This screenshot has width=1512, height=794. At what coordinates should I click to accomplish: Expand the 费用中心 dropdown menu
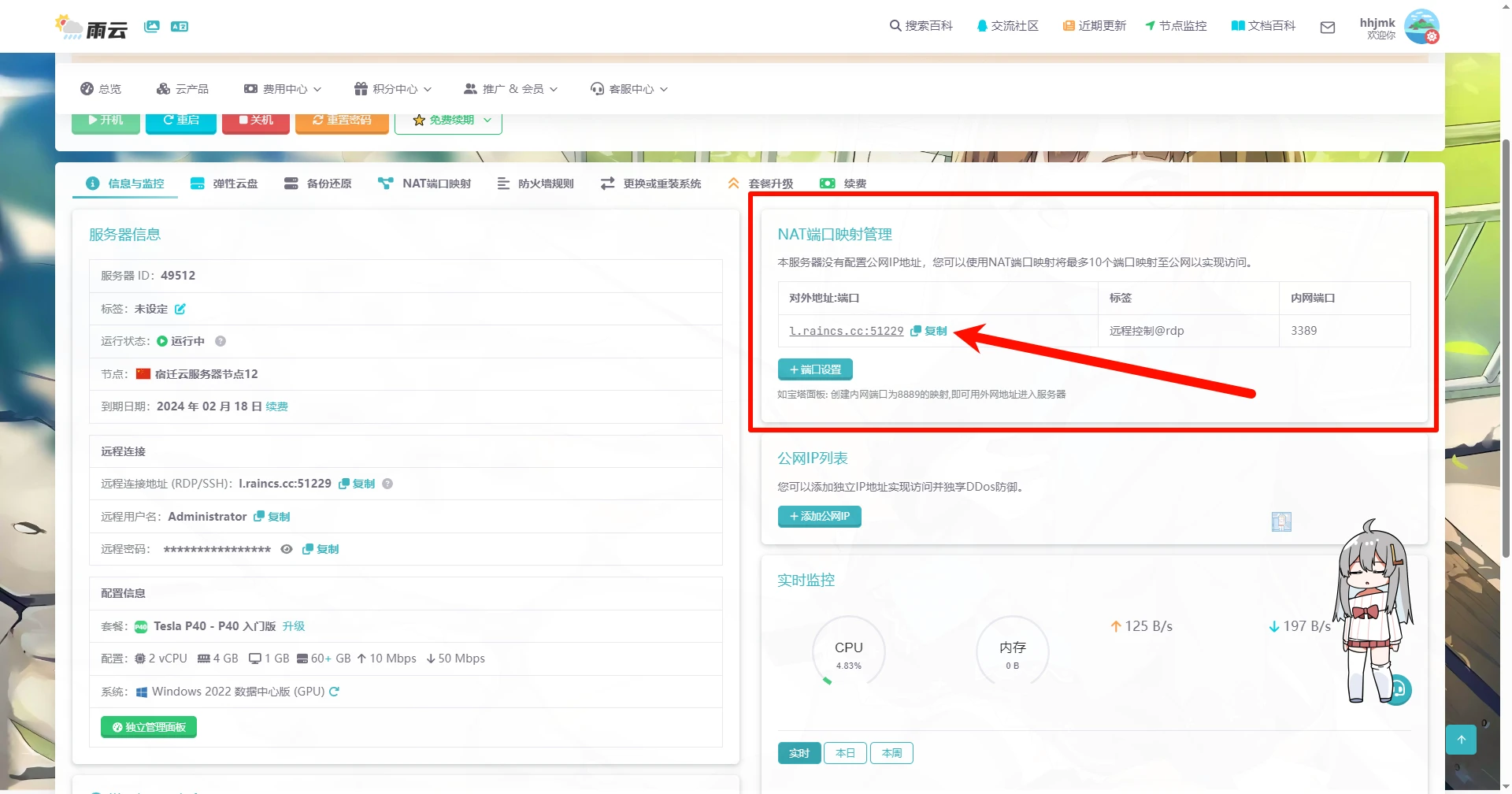(283, 89)
